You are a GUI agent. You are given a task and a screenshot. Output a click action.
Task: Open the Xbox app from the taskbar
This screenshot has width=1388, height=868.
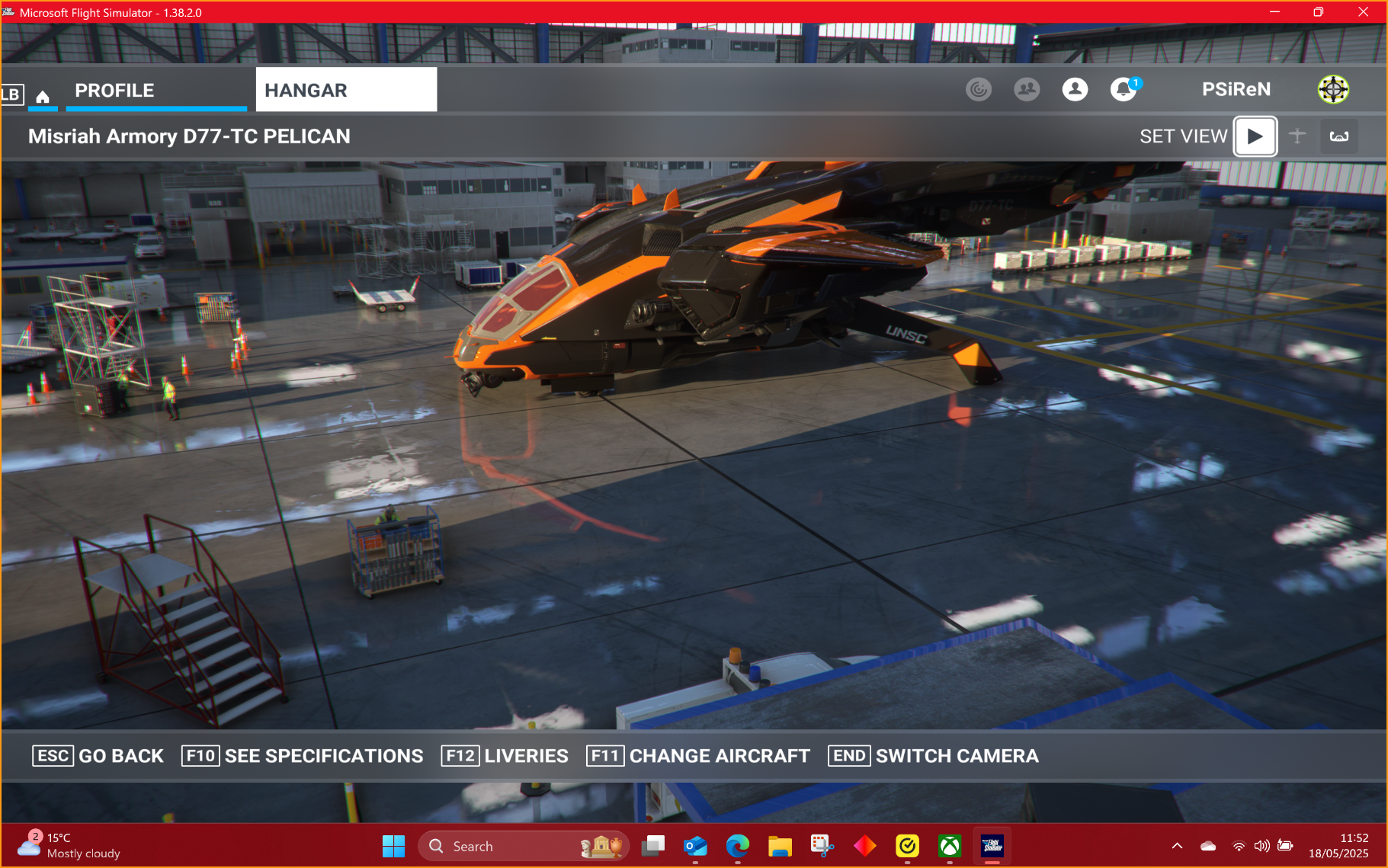point(950,846)
